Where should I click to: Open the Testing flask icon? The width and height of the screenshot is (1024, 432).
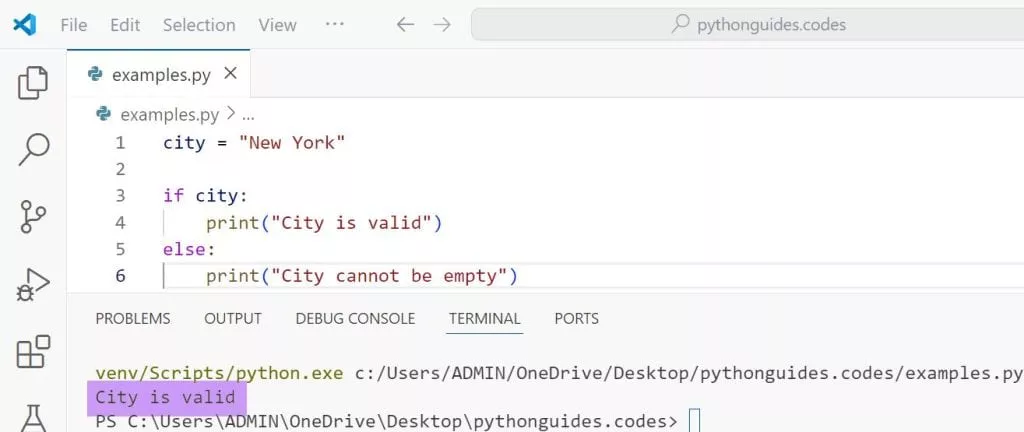click(33, 415)
